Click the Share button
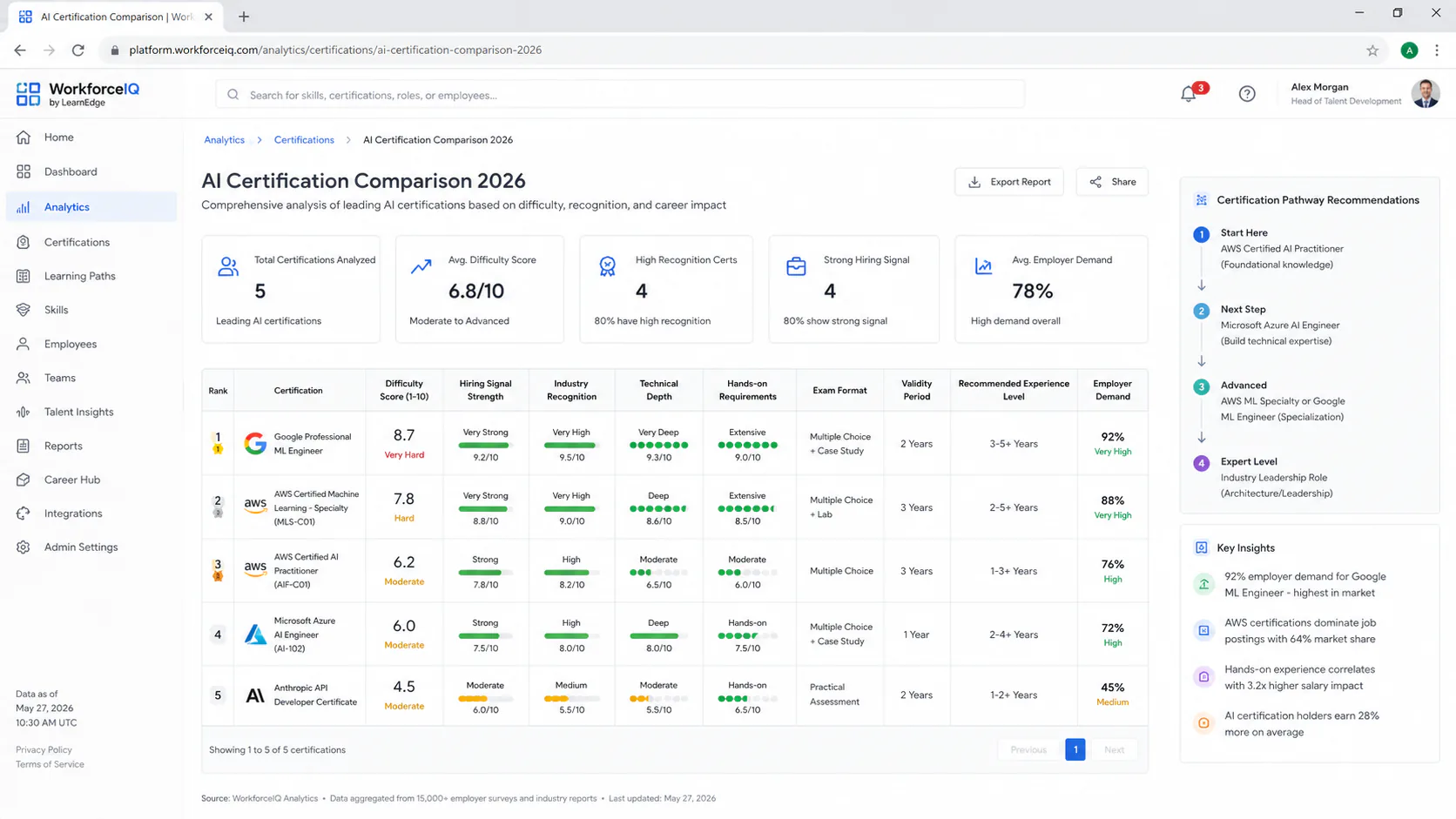Viewport: 1456px width, 819px height. [x=1112, y=182]
